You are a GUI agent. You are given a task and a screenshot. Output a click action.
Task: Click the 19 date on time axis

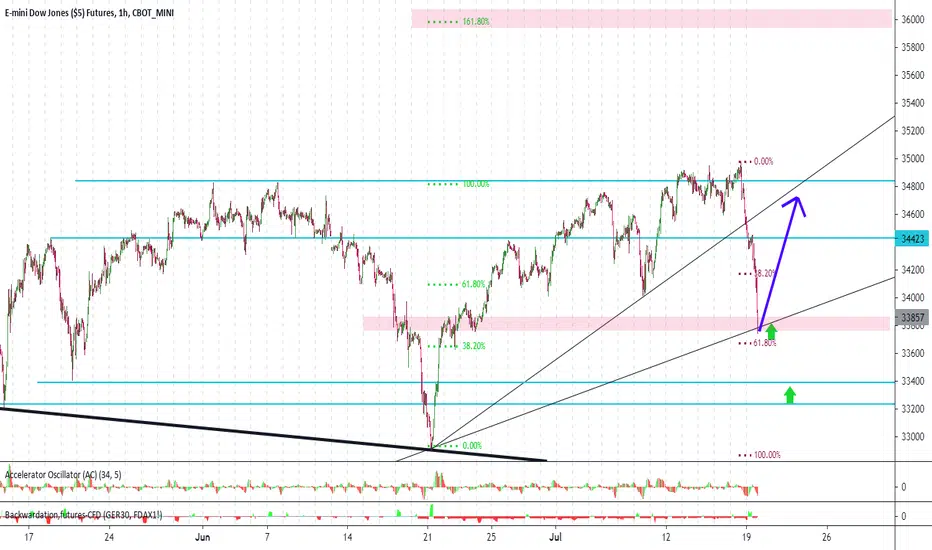(x=747, y=537)
